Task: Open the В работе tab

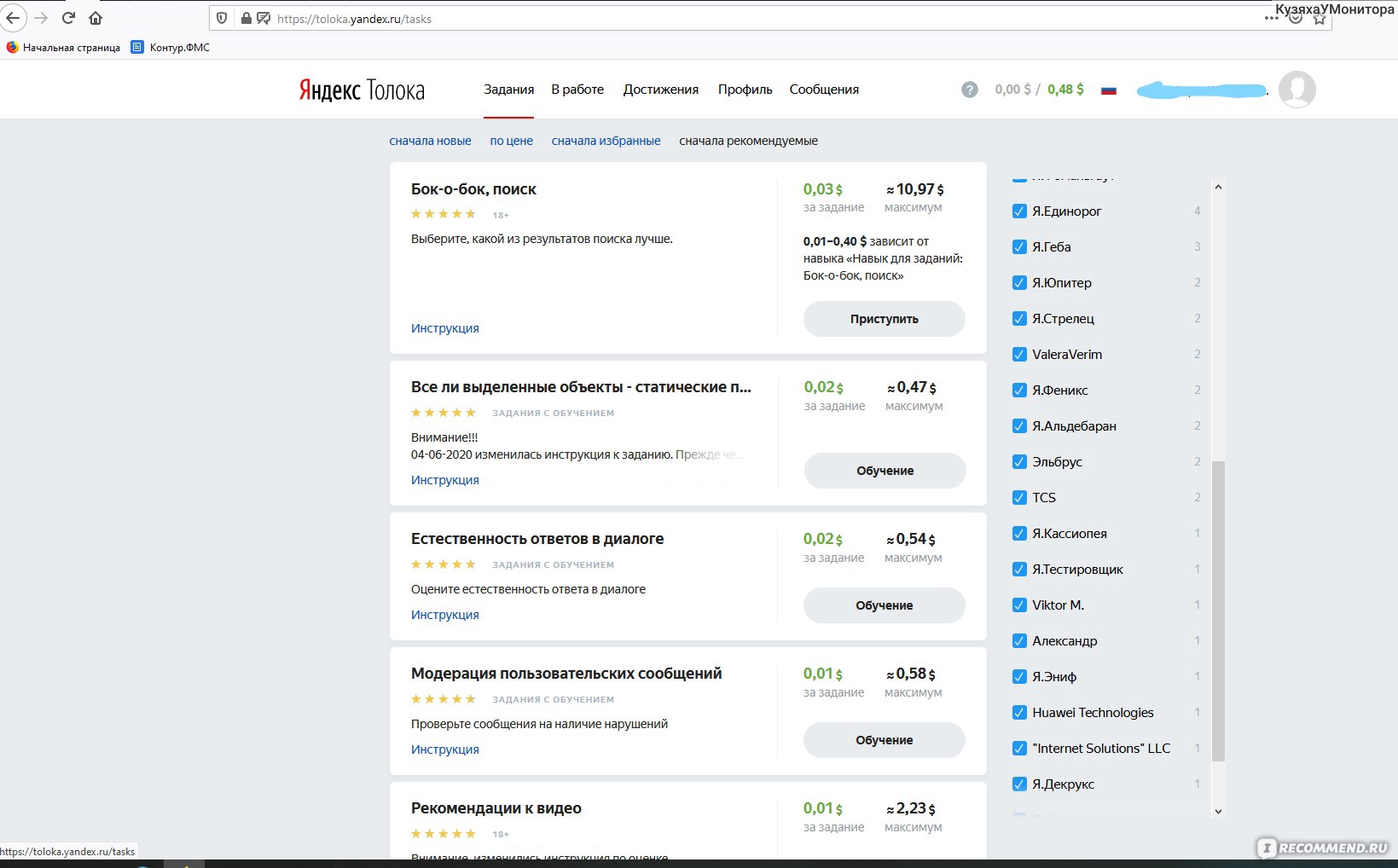Action: pos(577,90)
